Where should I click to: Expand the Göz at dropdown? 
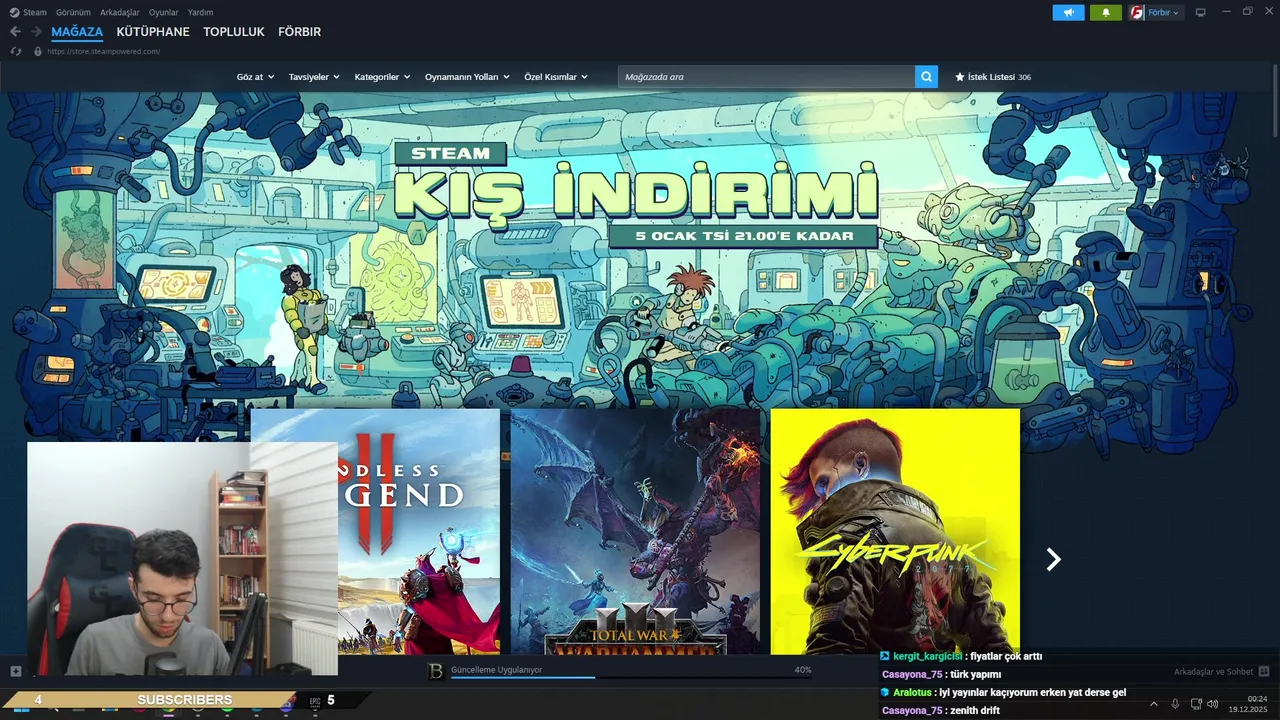(255, 77)
